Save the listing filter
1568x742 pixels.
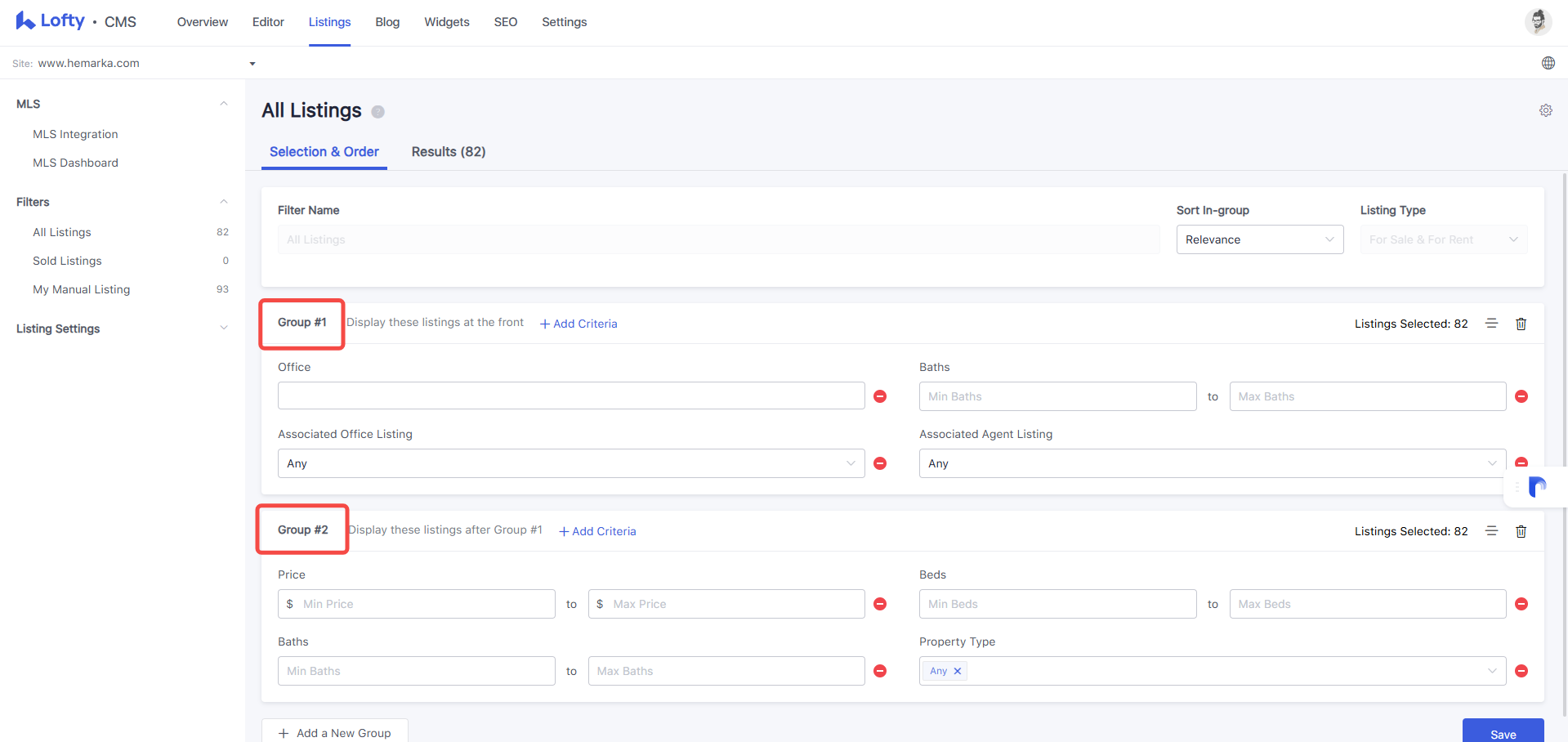[x=1503, y=731]
